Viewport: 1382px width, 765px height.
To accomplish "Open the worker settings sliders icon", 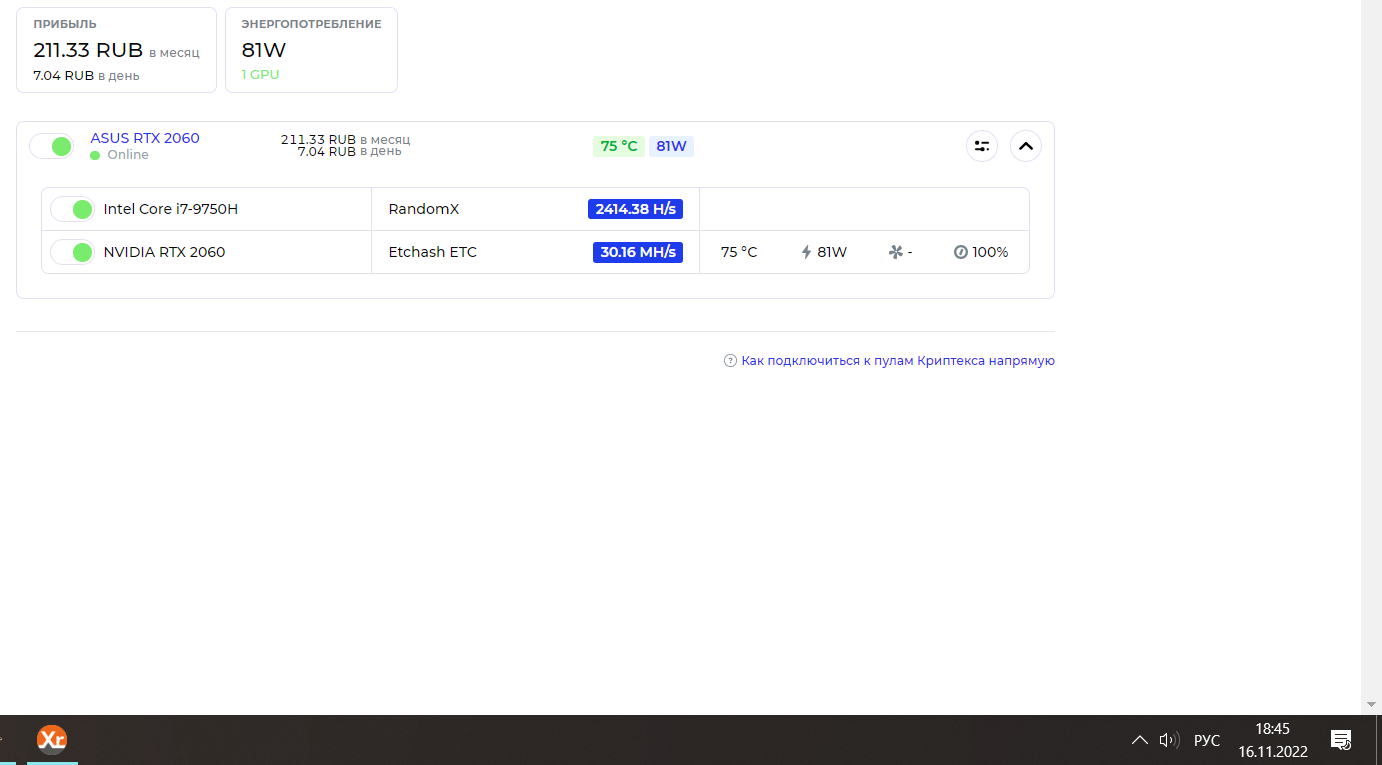I will coord(981,146).
